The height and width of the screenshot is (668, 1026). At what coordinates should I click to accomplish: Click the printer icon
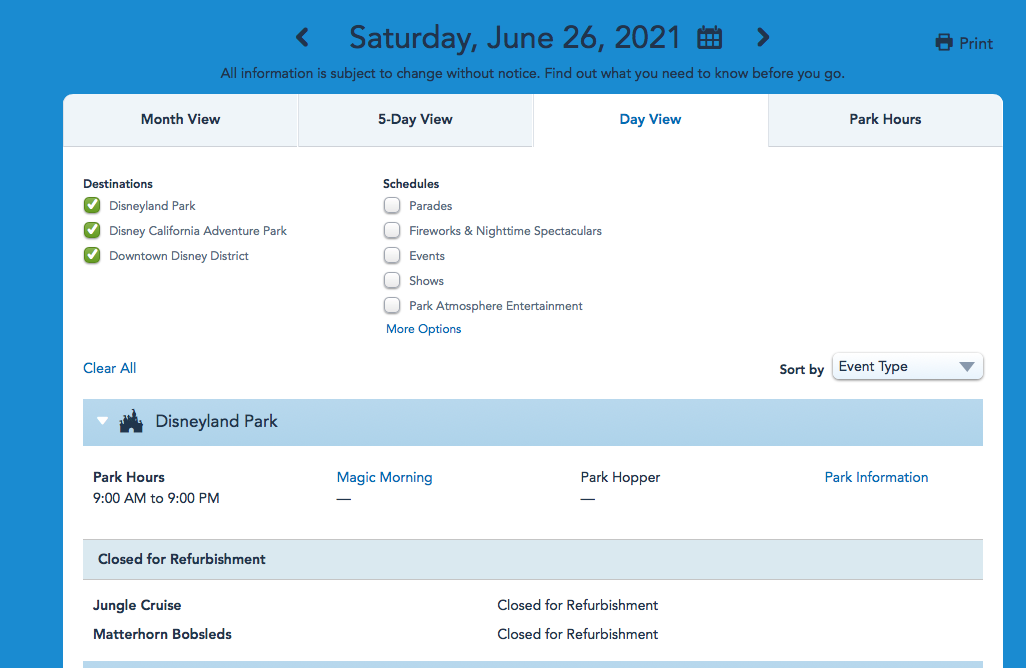coord(943,43)
